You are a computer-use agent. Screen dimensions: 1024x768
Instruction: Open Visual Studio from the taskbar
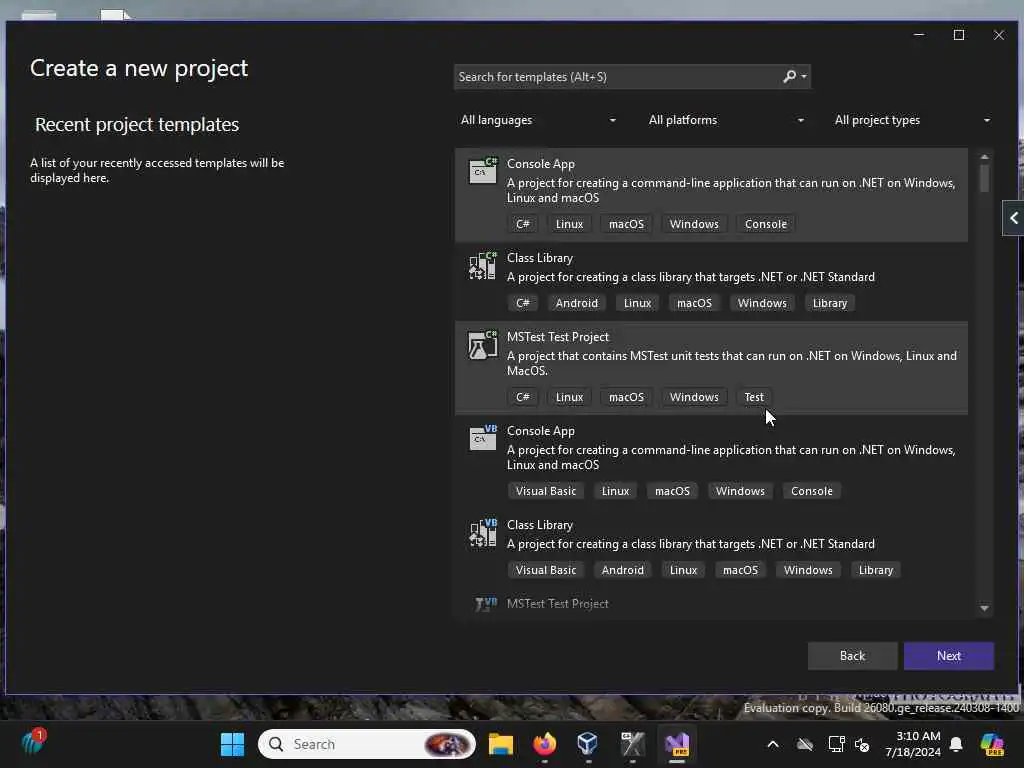click(x=677, y=744)
